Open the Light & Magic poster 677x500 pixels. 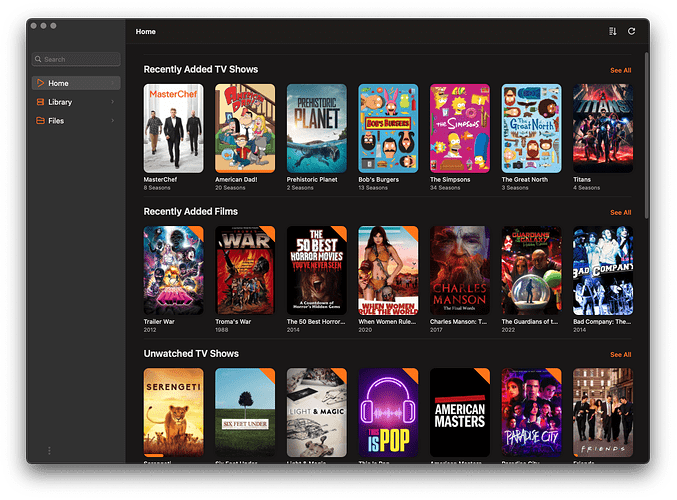pos(316,412)
